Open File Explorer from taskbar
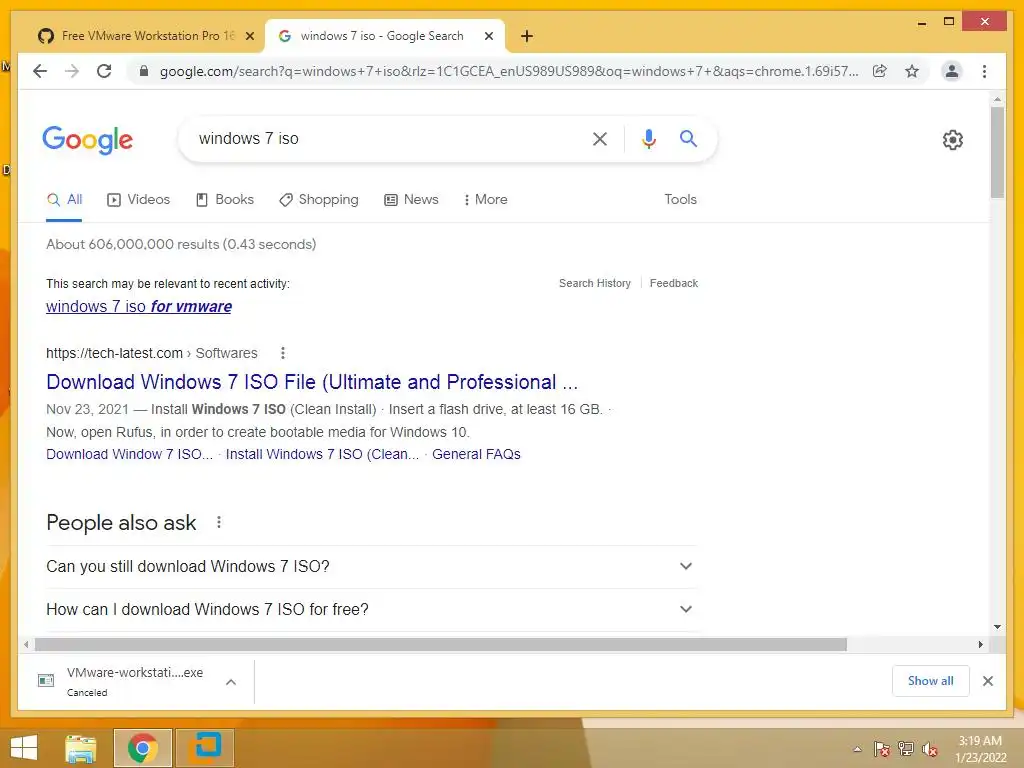1024x768 pixels. pyautogui.click(x=81, y=748)
